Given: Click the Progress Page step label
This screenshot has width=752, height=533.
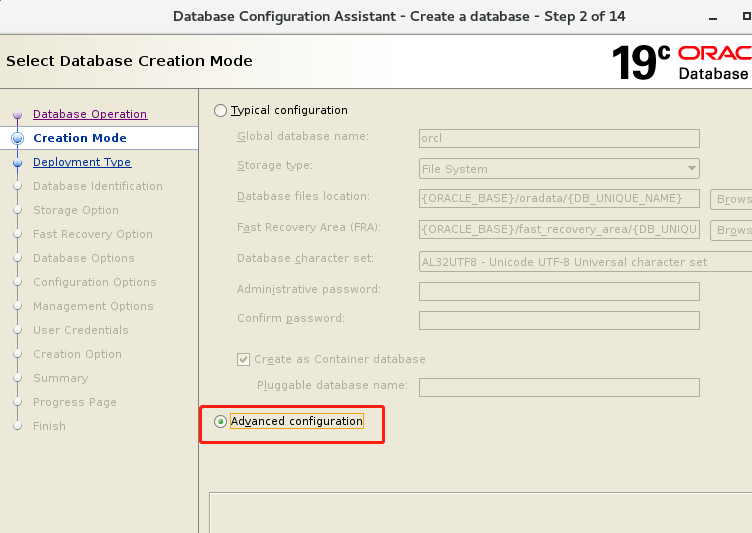Looking at the screenshot, I should point(75,402).
